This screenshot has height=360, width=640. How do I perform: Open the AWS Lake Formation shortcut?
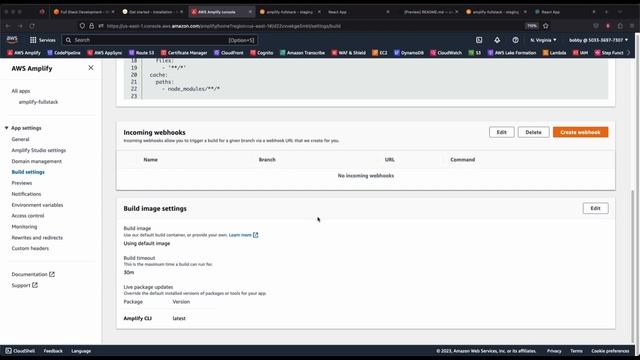click(512, 53)
